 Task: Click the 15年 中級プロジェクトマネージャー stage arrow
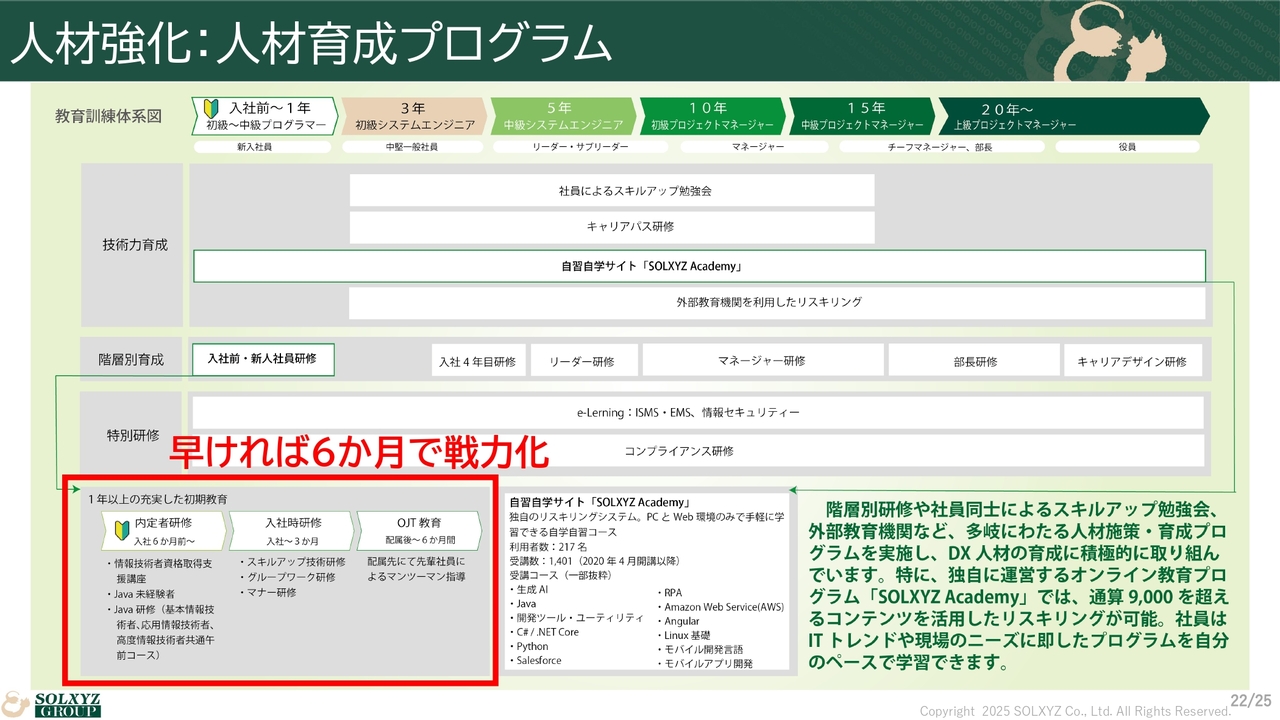861,116
